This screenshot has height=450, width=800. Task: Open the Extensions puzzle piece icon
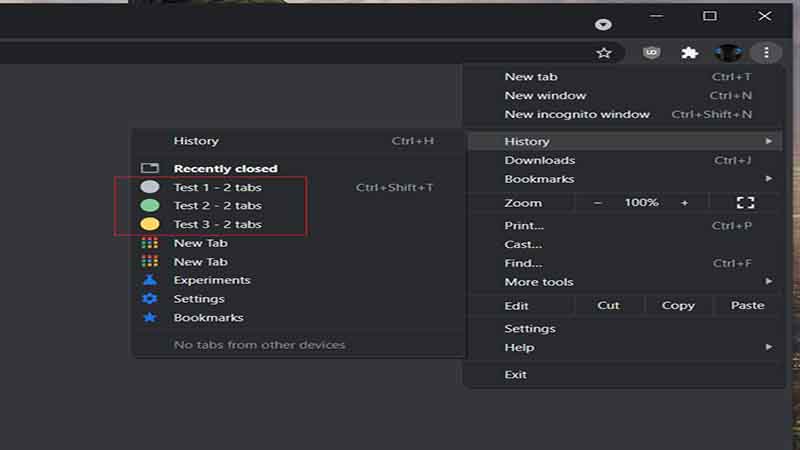pyautogui.click(x=689, y=53)
